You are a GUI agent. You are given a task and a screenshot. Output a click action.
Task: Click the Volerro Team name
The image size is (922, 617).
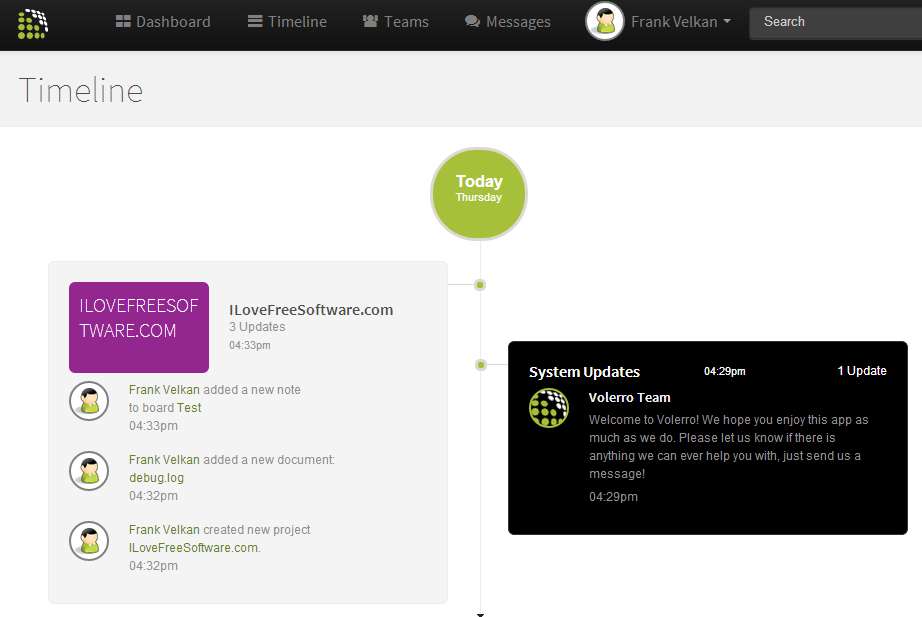(x=629, y=398)
